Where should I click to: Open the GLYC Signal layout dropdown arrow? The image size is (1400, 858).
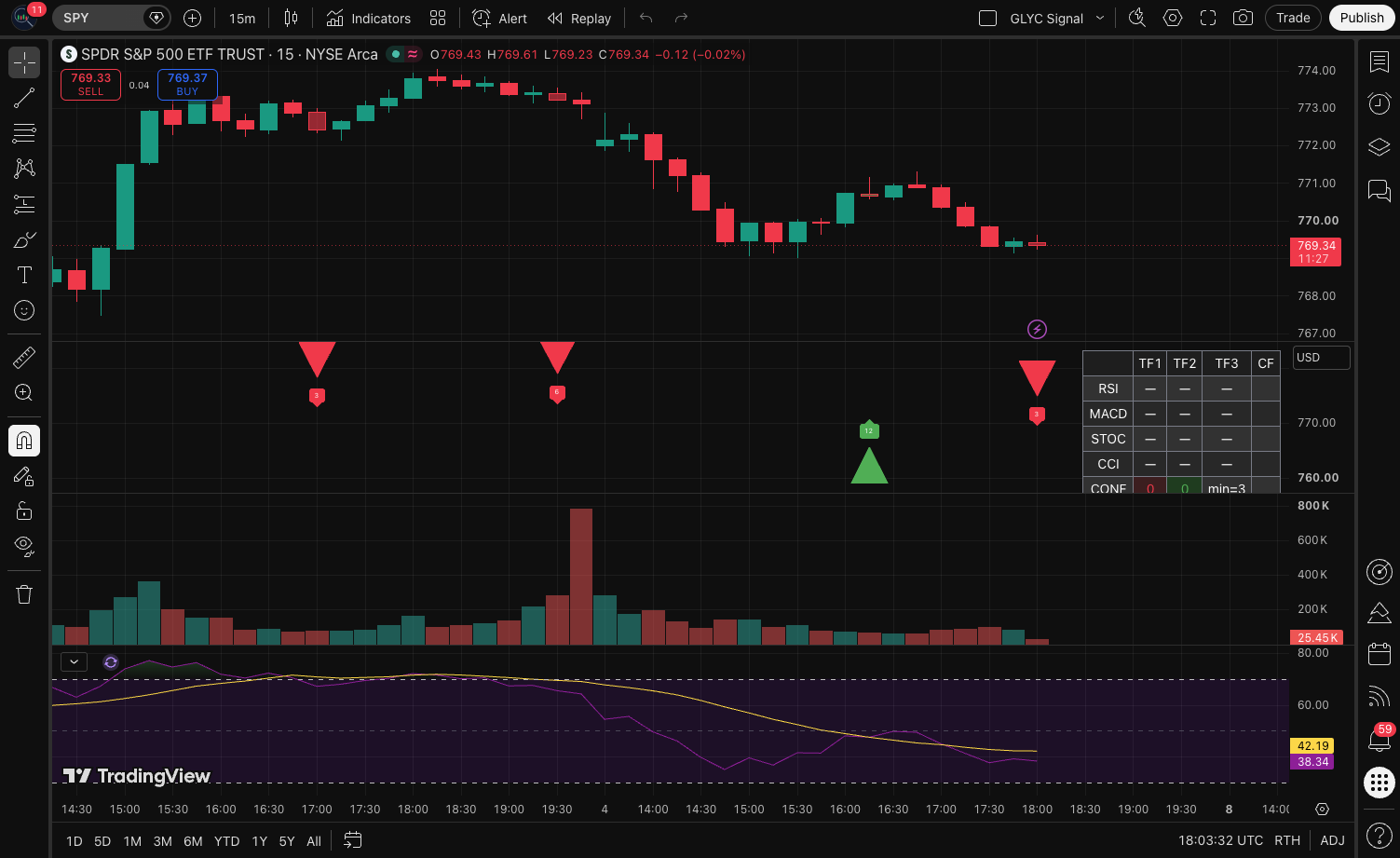[1100, 18]
